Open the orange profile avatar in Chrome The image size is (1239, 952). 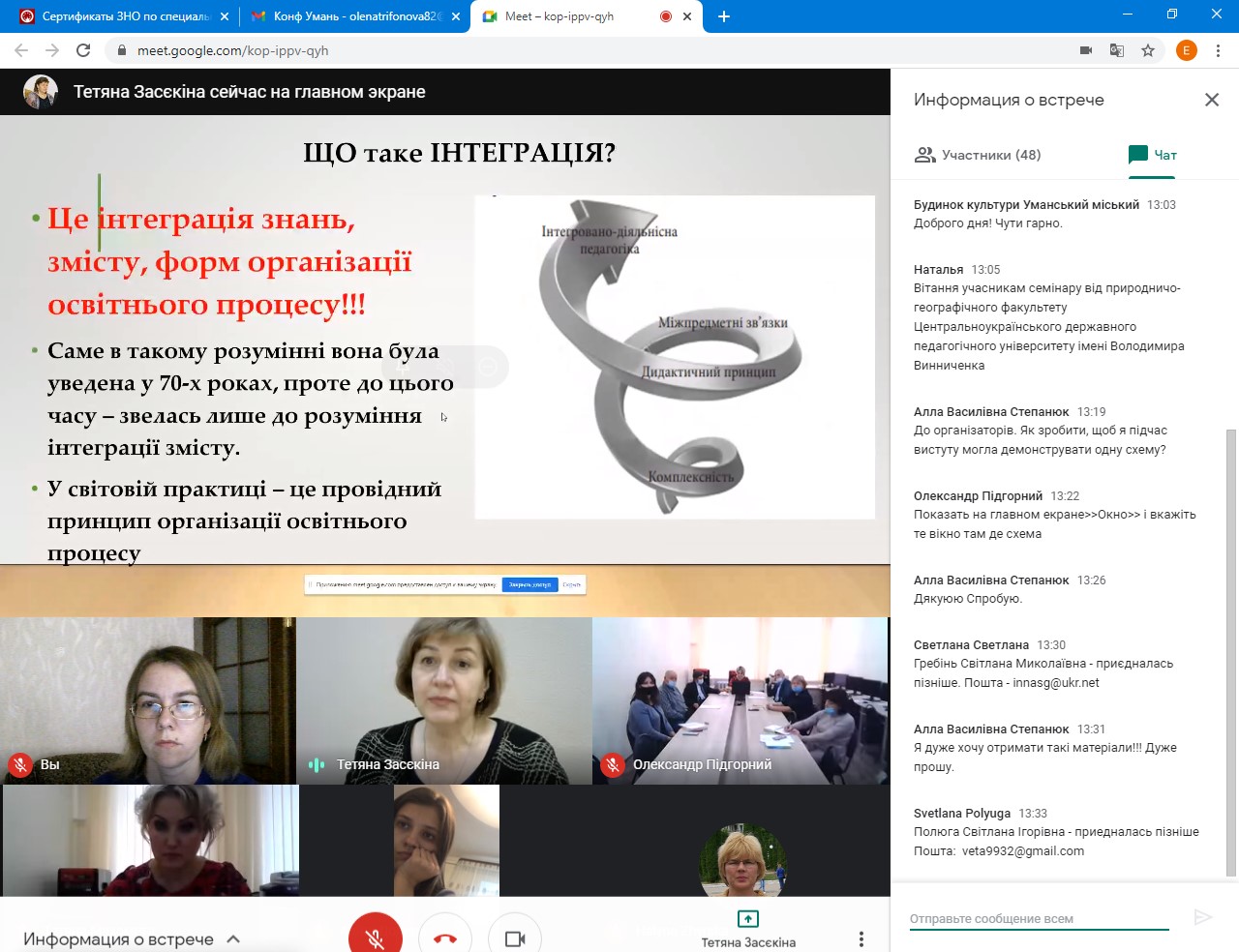tap(1186, 50)
